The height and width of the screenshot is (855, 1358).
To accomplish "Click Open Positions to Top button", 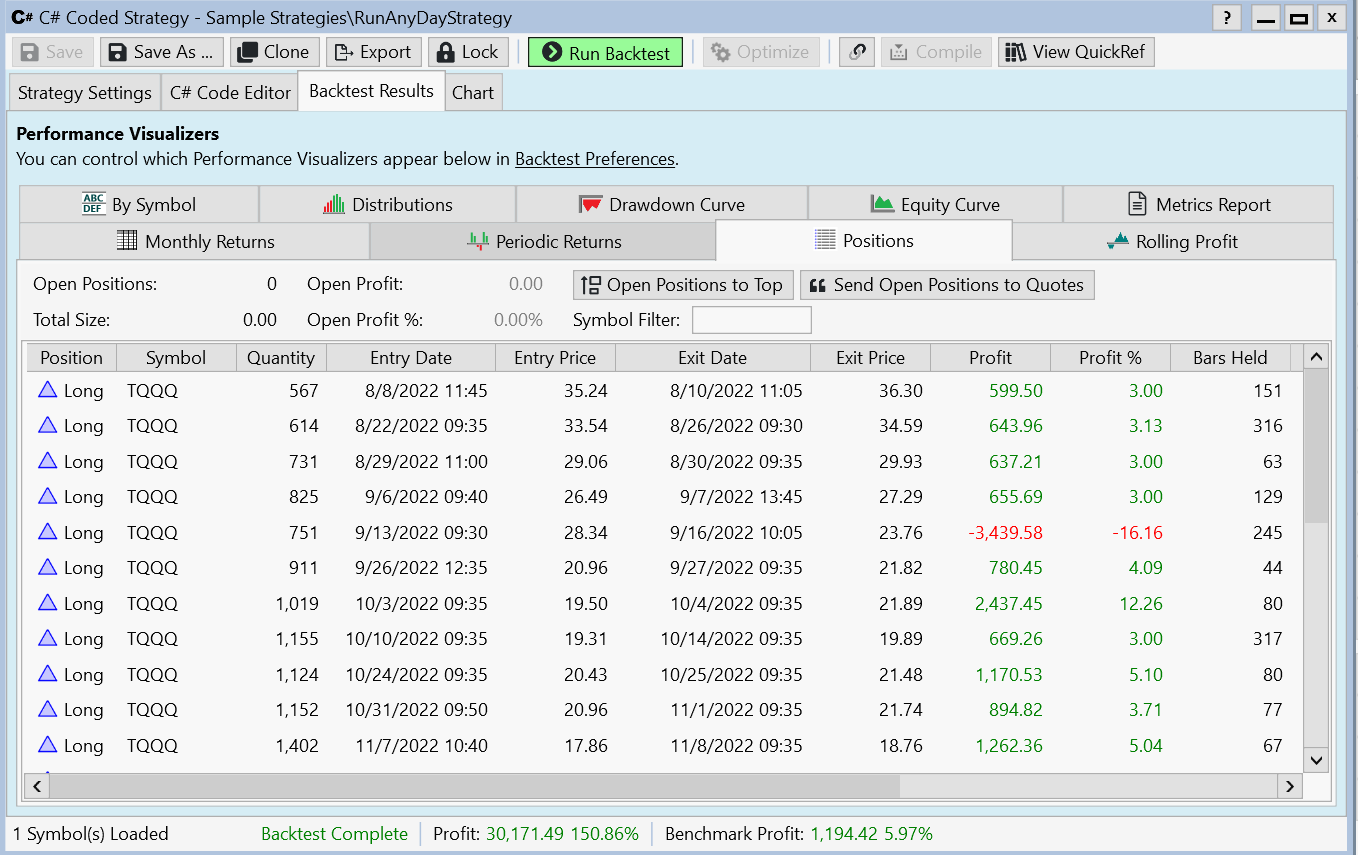I will [683, 285].
